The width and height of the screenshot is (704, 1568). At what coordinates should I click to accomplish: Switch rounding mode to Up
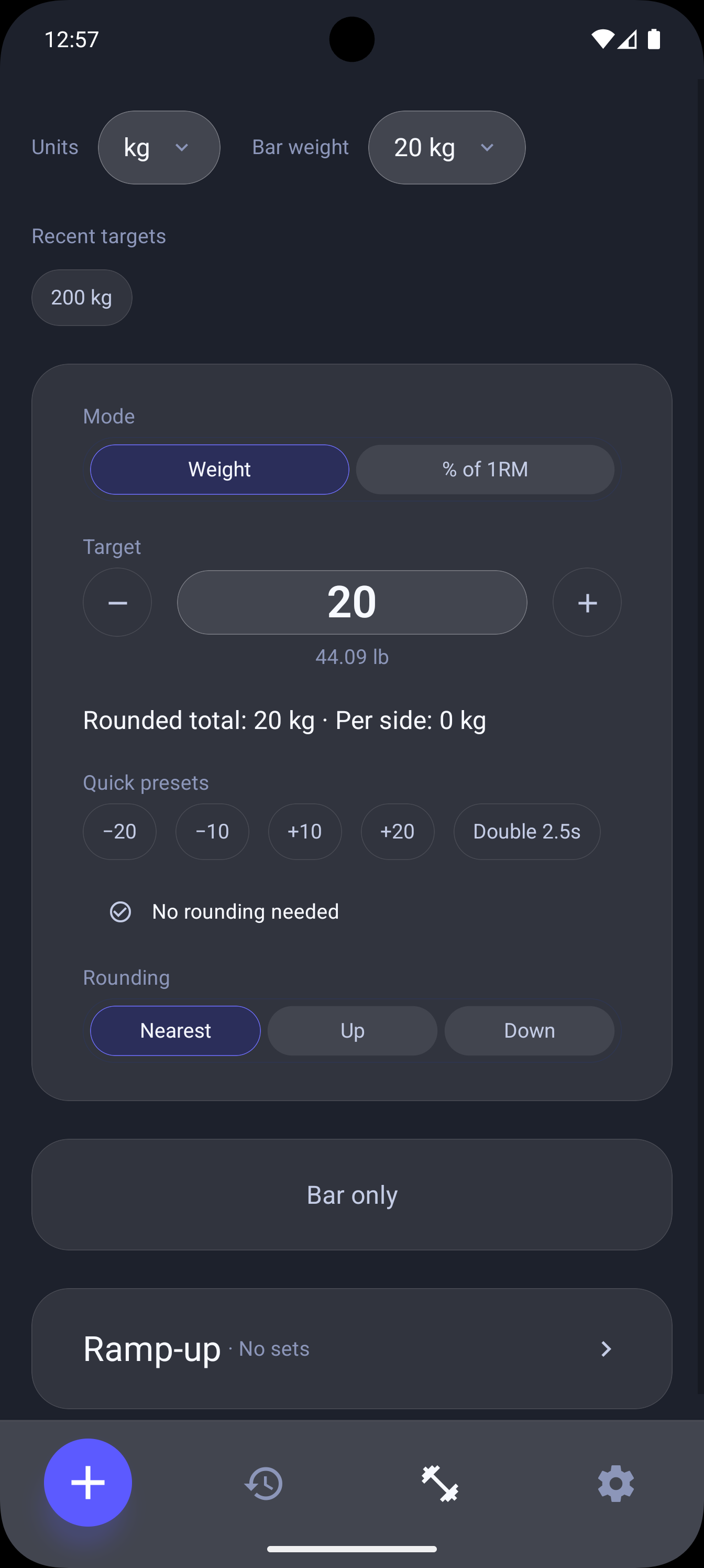tap(351, 1030)
